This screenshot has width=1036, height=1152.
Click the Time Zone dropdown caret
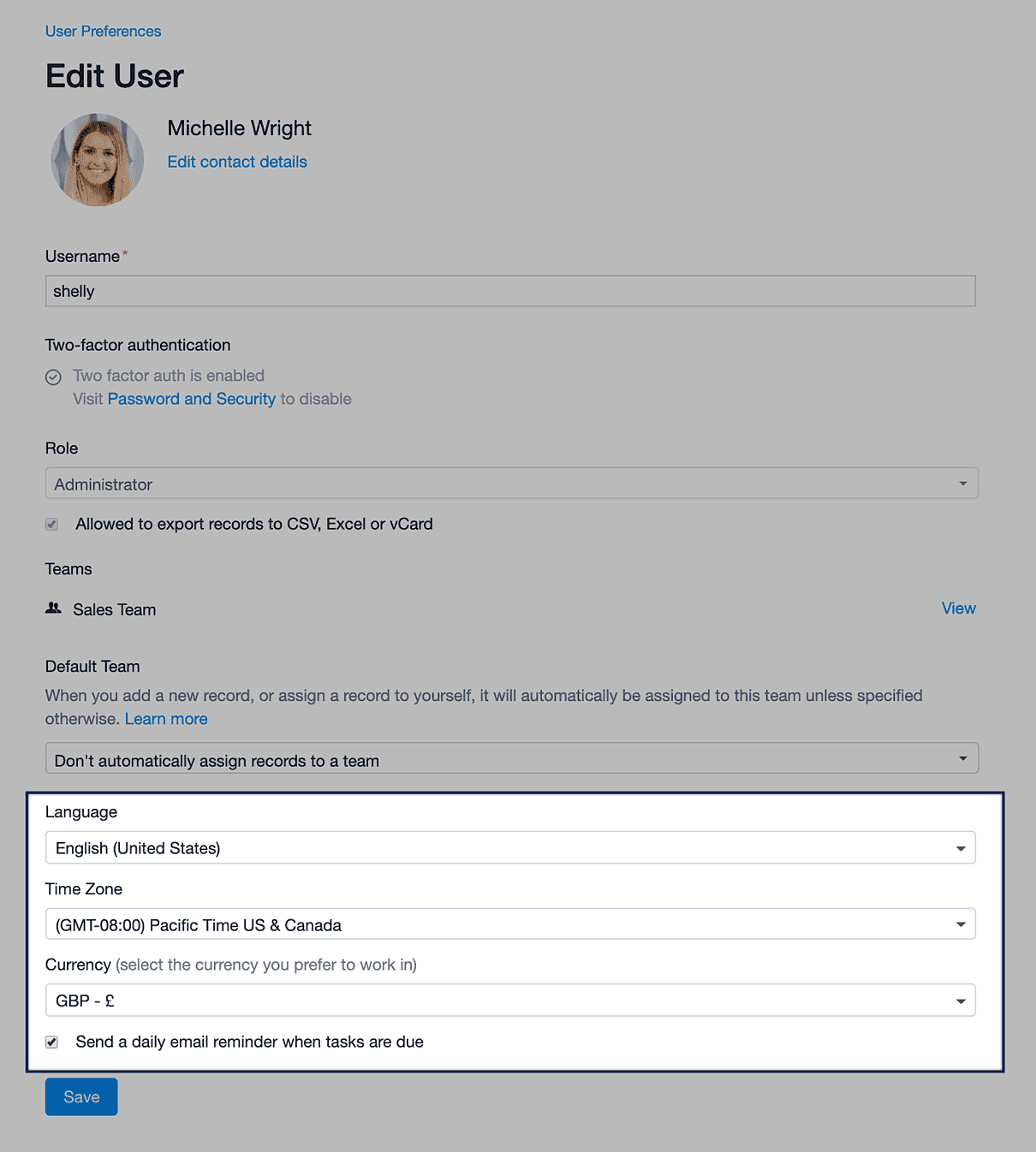(961, 924)
